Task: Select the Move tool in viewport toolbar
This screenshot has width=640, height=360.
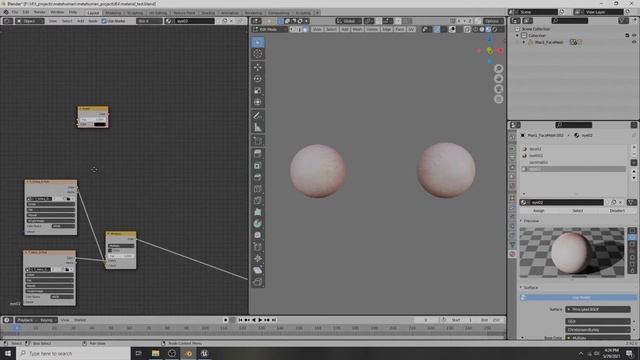Action: click(x=258, y=67)
